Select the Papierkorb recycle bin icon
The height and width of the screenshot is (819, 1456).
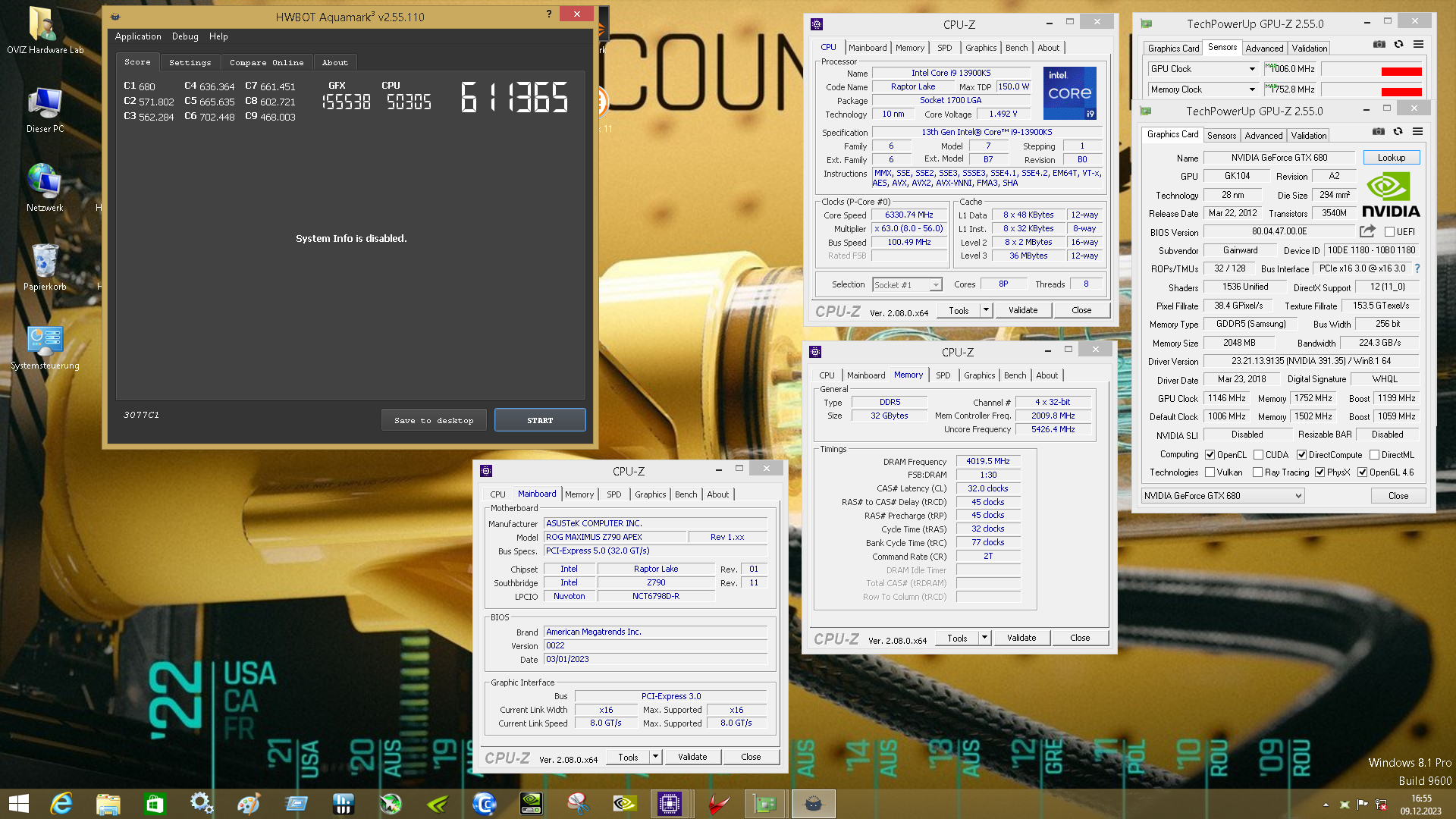(45, 267)
